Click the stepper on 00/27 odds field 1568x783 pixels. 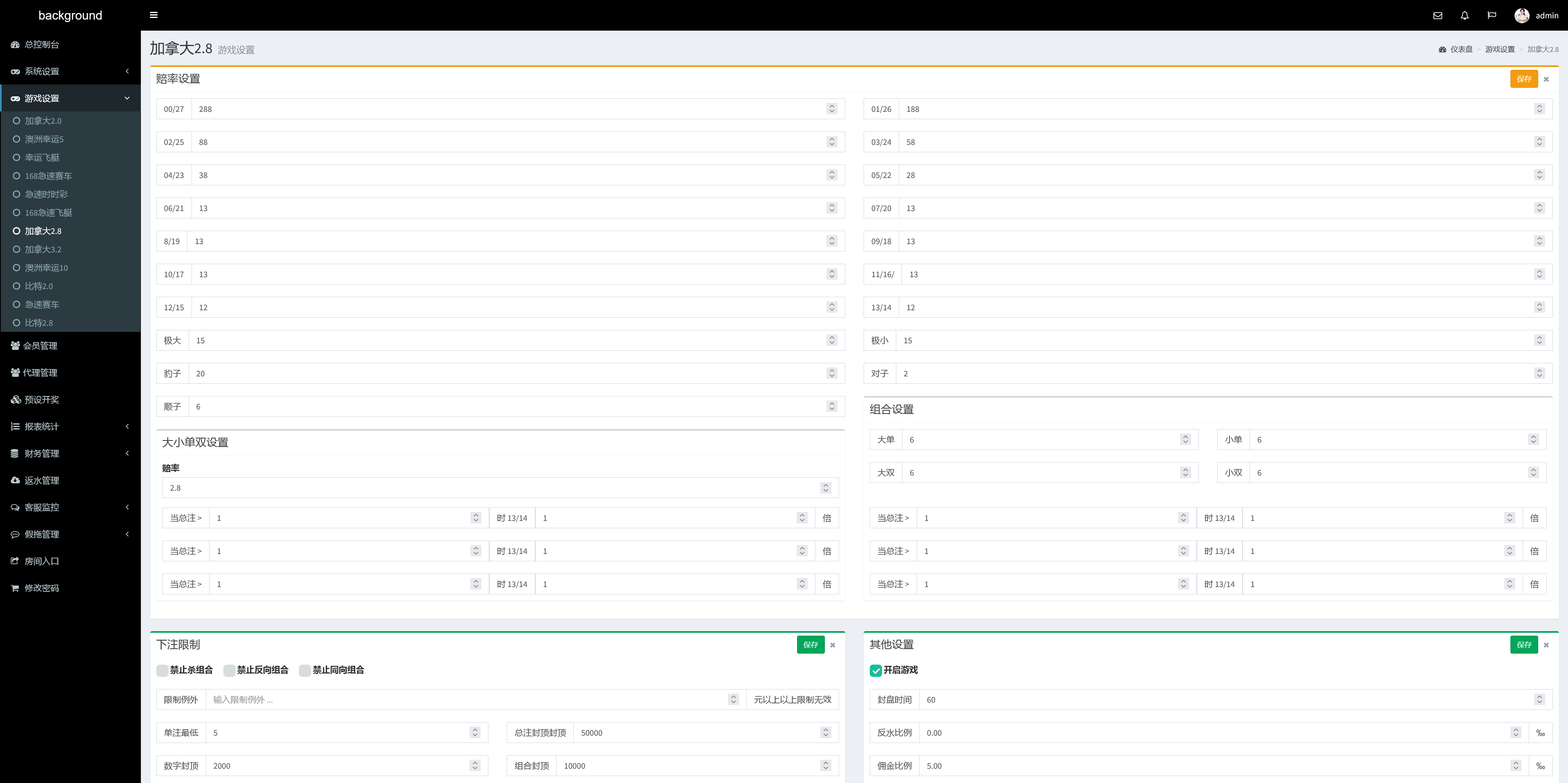tap(831, 109)
